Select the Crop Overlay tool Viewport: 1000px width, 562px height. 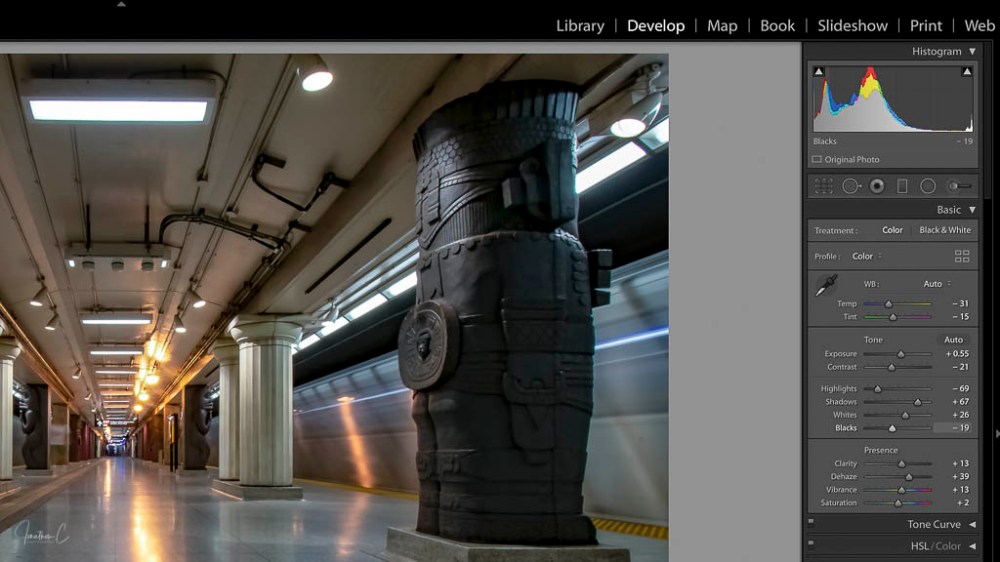click(x=823, y=186)
